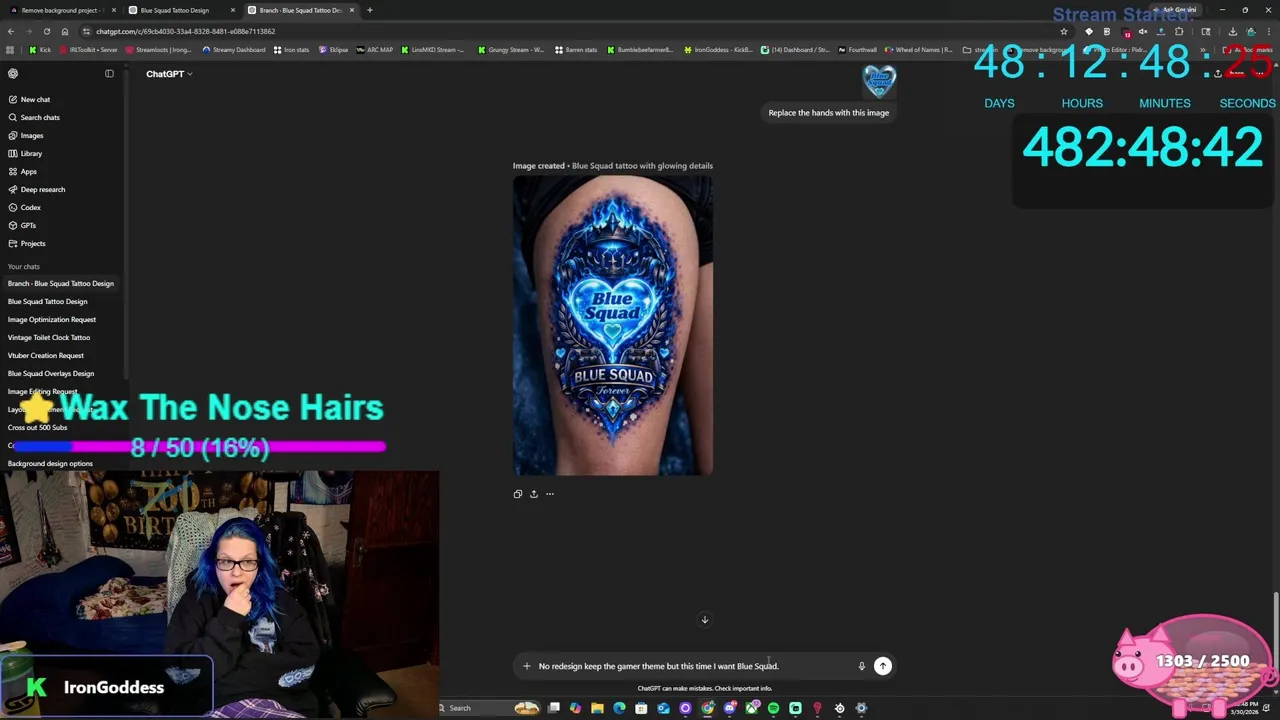Open Fourthwall bookmark

857,49
